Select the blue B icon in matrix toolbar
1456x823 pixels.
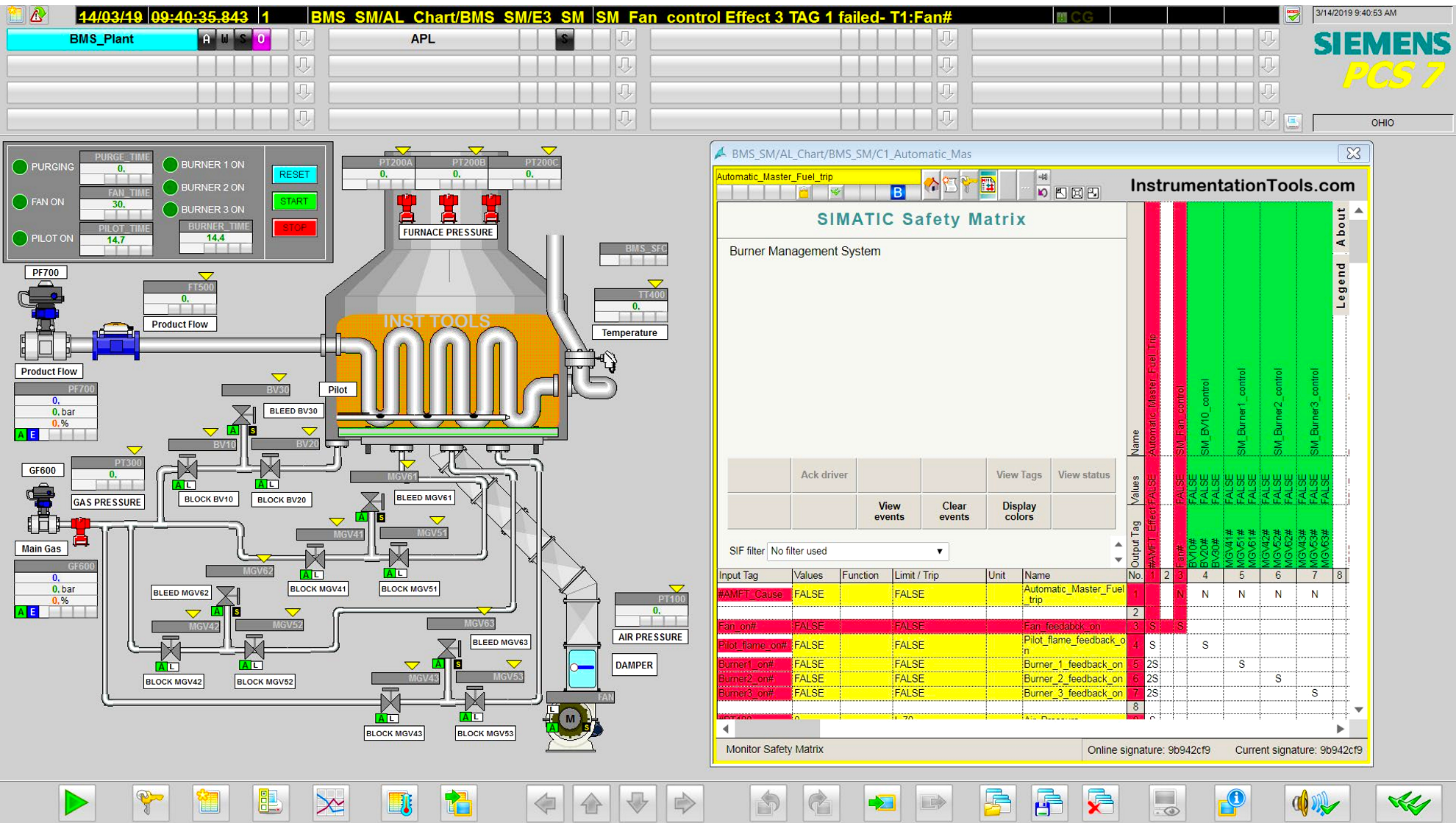click(x=897, y=191)
